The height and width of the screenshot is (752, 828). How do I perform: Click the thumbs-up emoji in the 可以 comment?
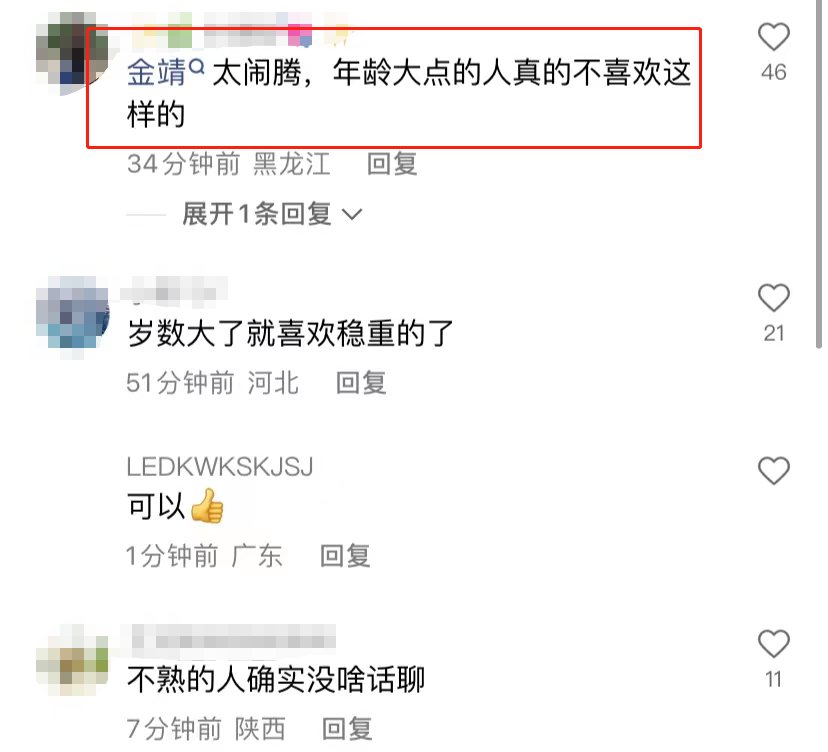(207, 506)
